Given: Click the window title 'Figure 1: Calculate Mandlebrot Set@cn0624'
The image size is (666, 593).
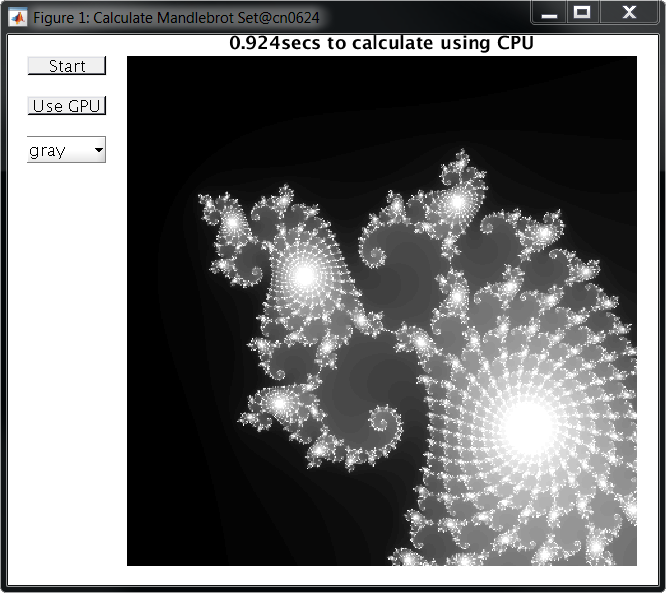Looking at the screenshot, I should tap(176, 18).
